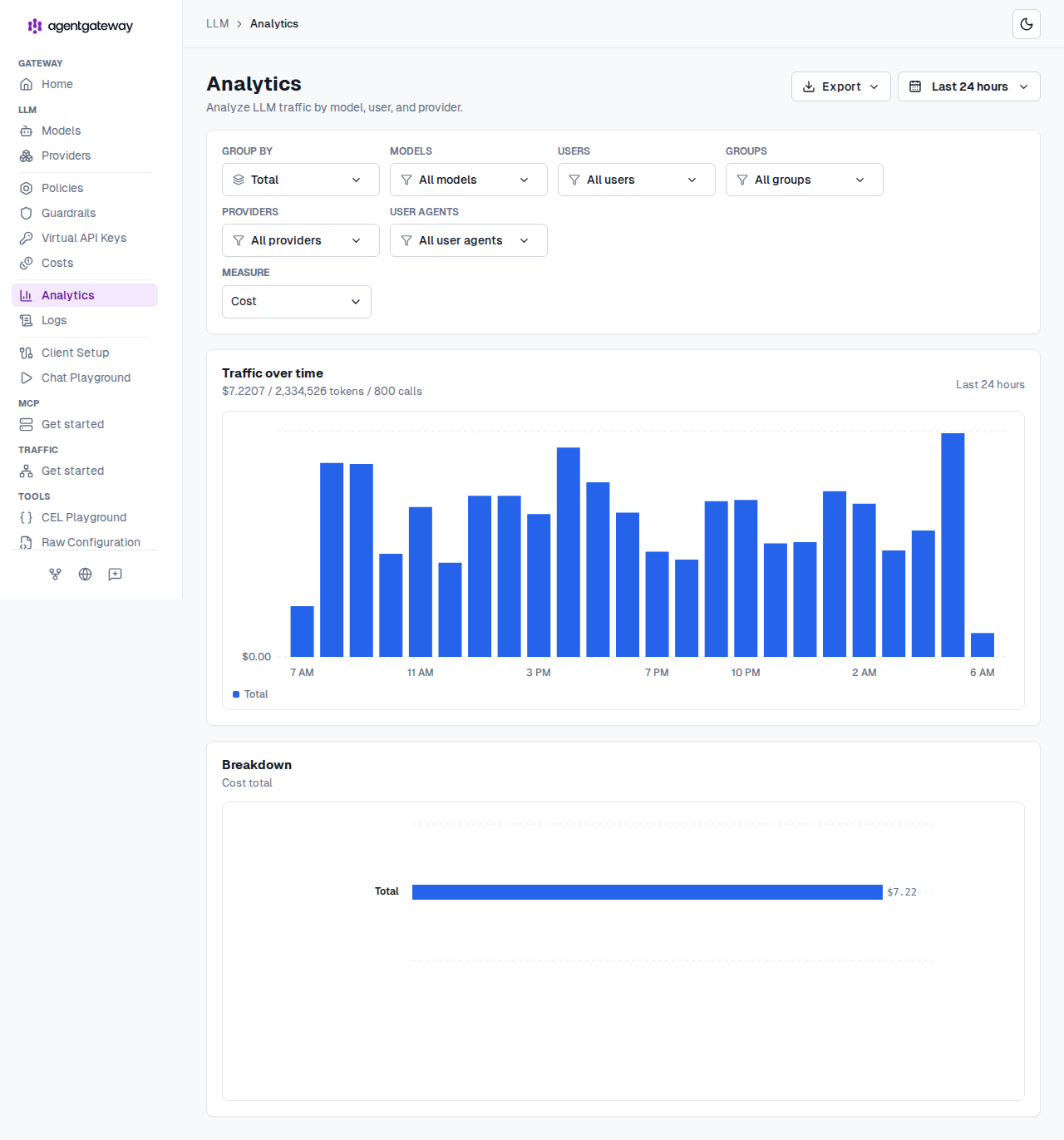Screen dimensions: 1064x1140
Task: Click the "Last 24 hours" chart caption
Action: point(990,384)
